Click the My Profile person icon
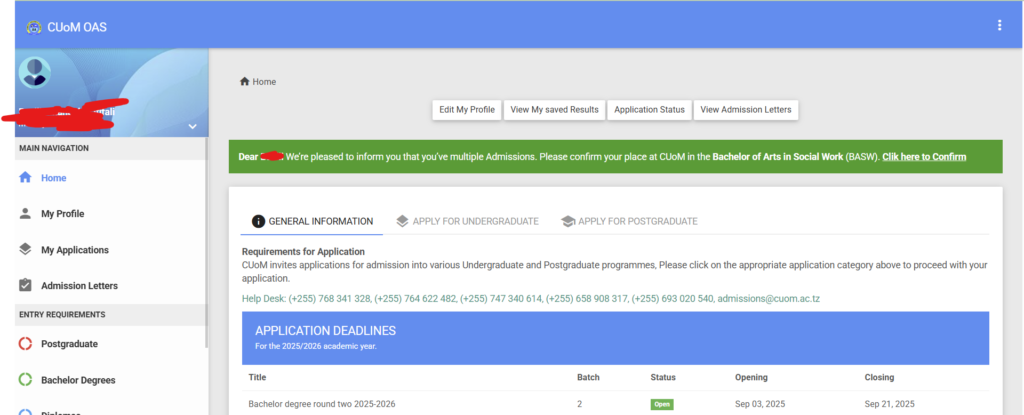 [26, 214]
